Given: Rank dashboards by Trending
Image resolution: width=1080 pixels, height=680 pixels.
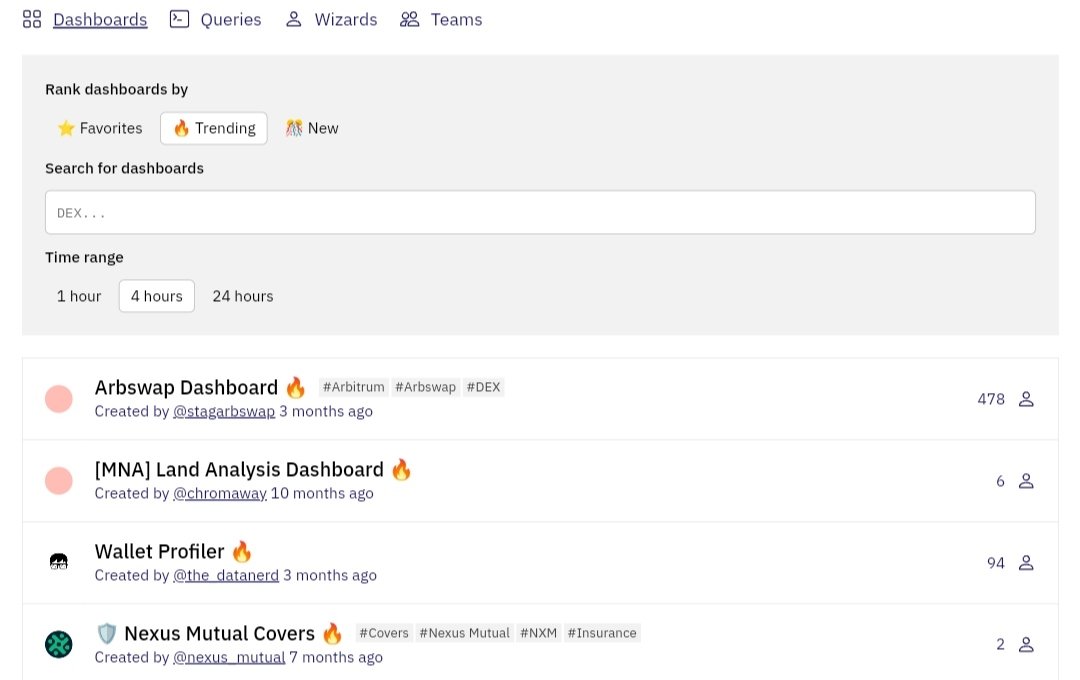Looking at the screenshot, I should [x=214, y=128].
